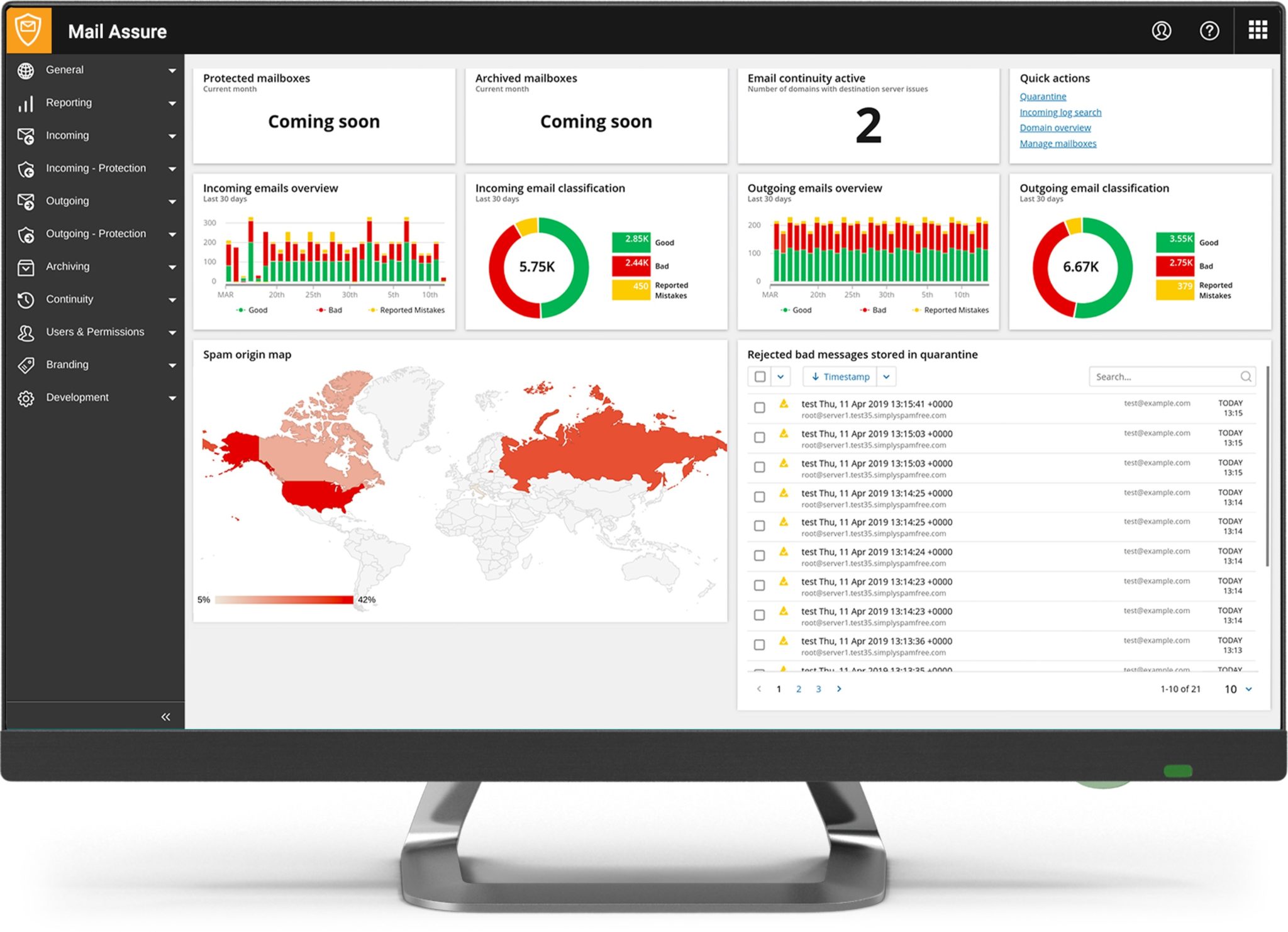Open the Timestamp sort dropdown arrow
Image resolution: width=1288 pixels, height=932 pixels.
pyautogui.click(x=886, y=377)
